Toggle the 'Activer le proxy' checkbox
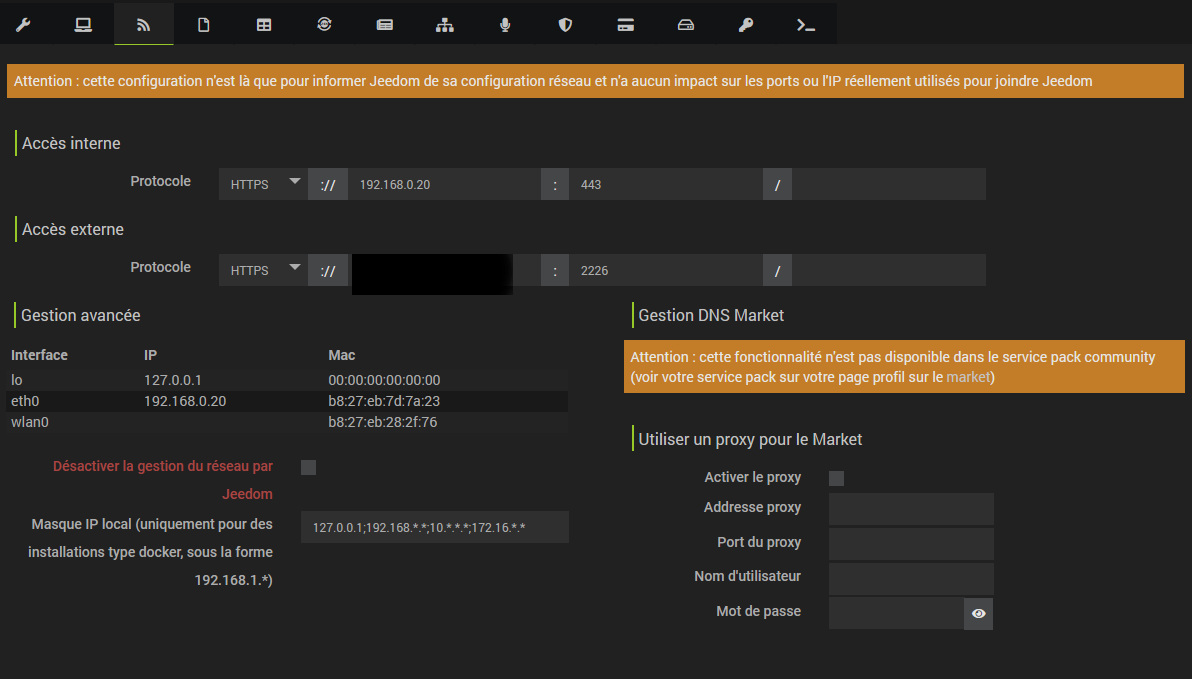This screenshot has width=1192, height=679. coord(836,478)
